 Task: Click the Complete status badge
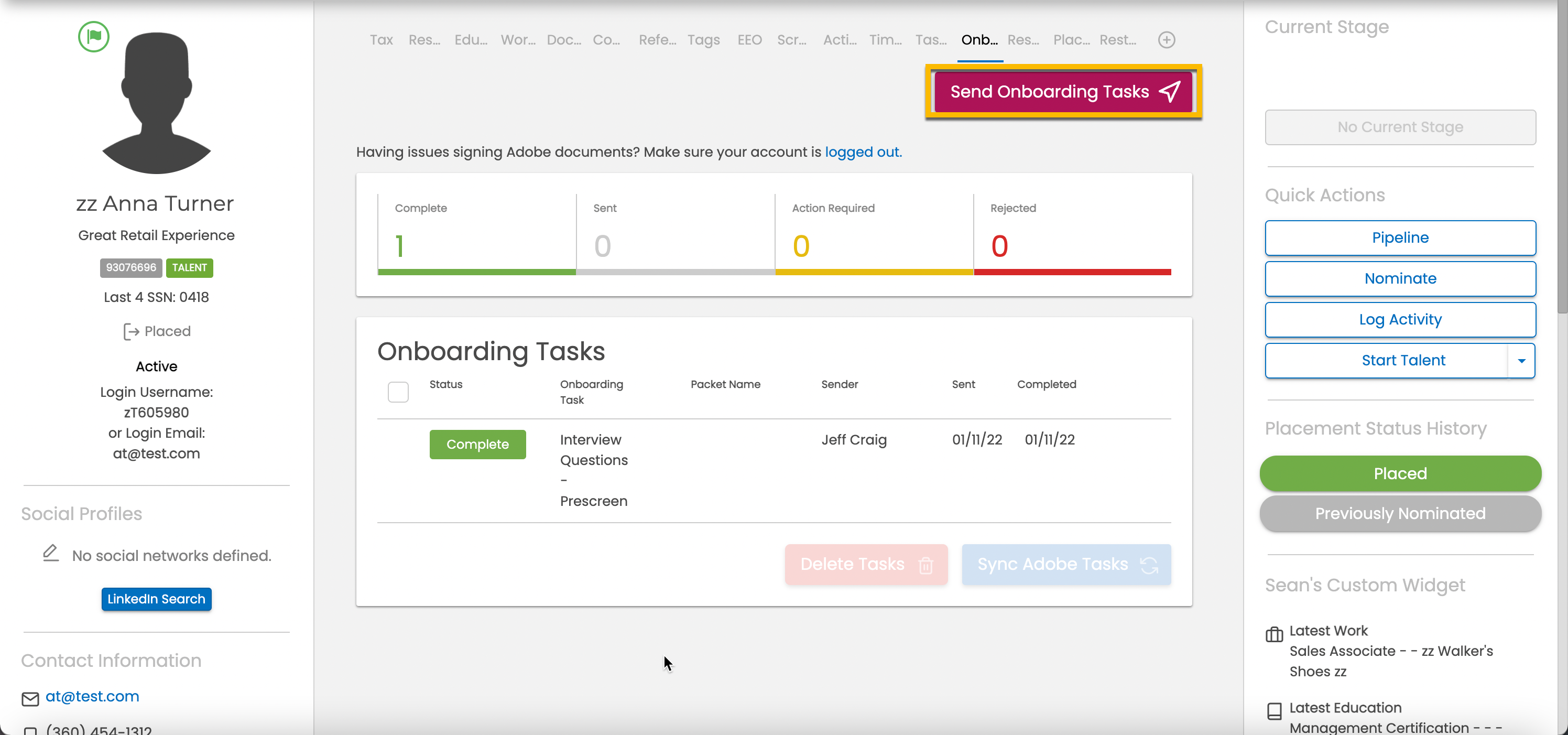477,444
